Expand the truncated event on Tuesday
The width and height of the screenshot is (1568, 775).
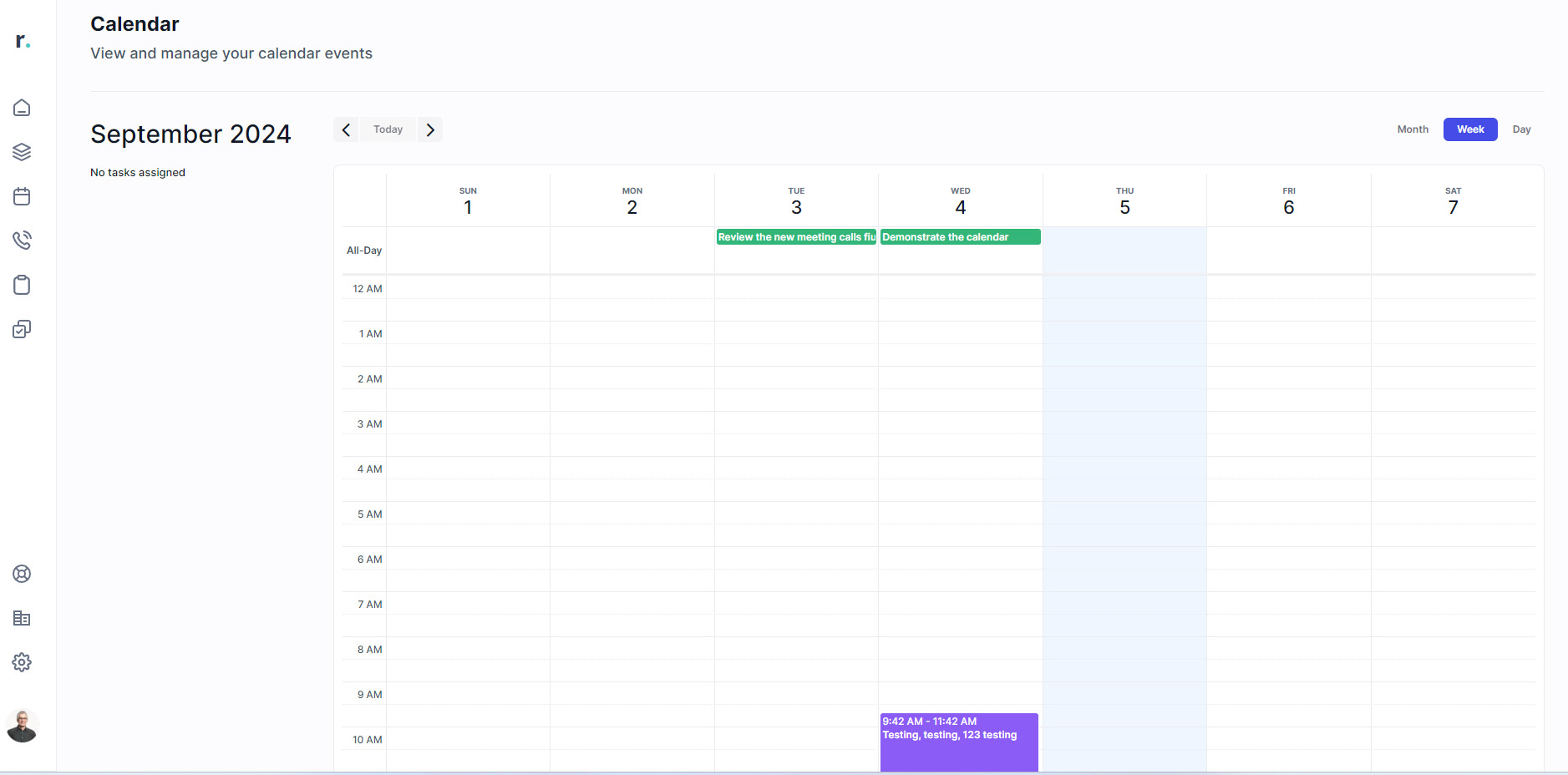[795, 237]
